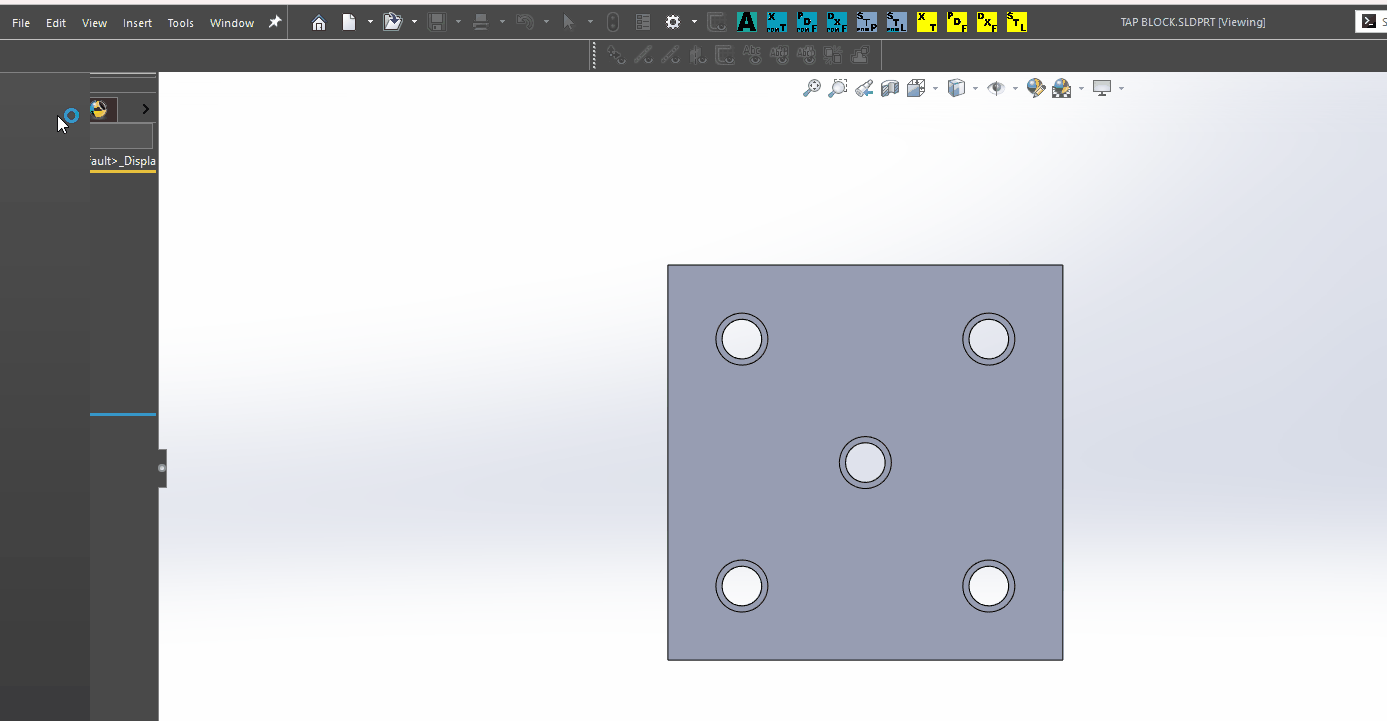This screenshot has height=721, width=1387.
Task: Expand the View Orientation dropdown arrow
Action: [935, 89]
